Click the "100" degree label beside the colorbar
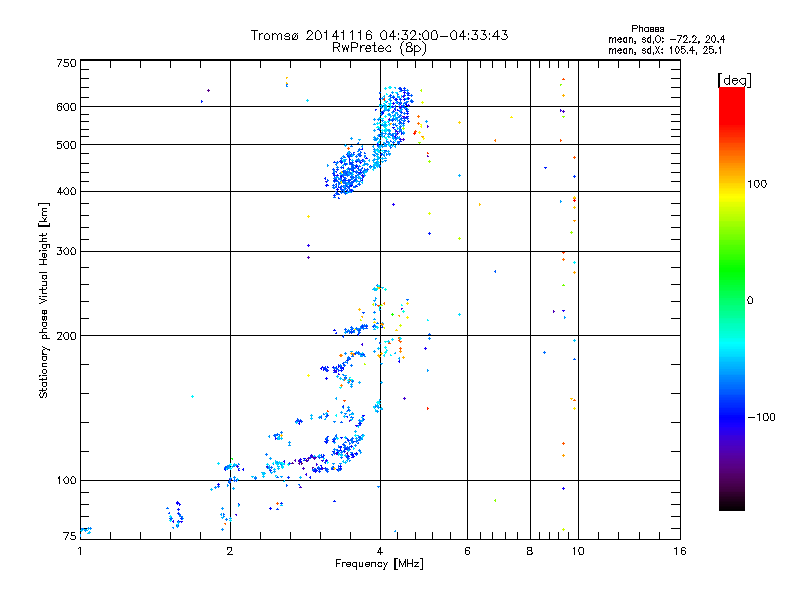The height and width of the screenshot is (600, 800). (x=757, y=184)
